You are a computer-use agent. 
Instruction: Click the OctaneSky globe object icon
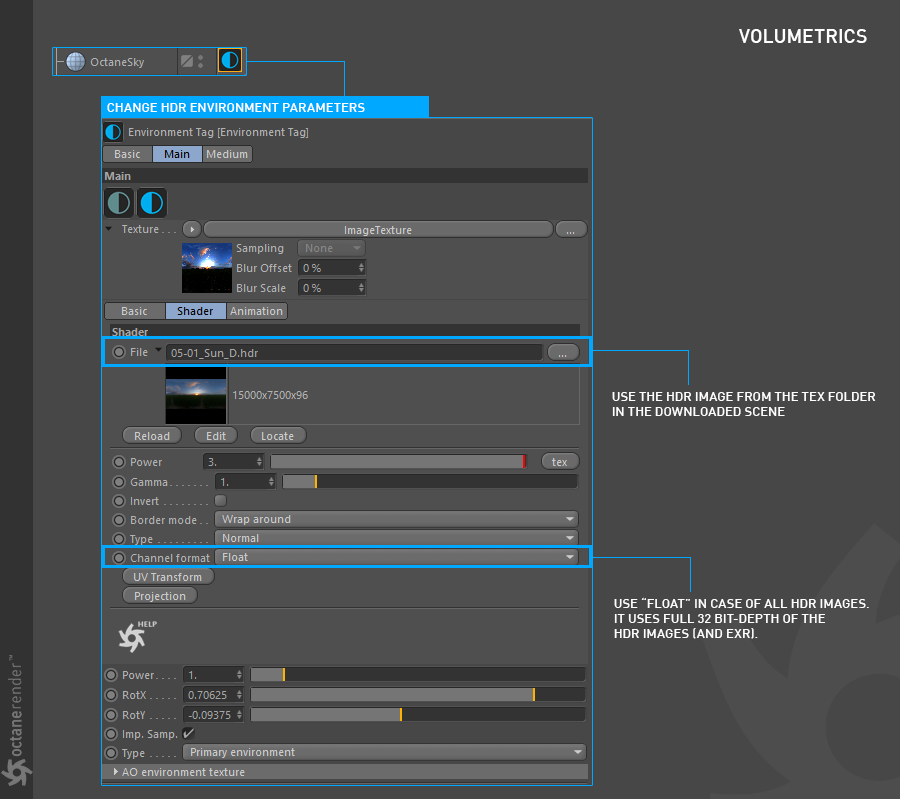tap(75, 61)
